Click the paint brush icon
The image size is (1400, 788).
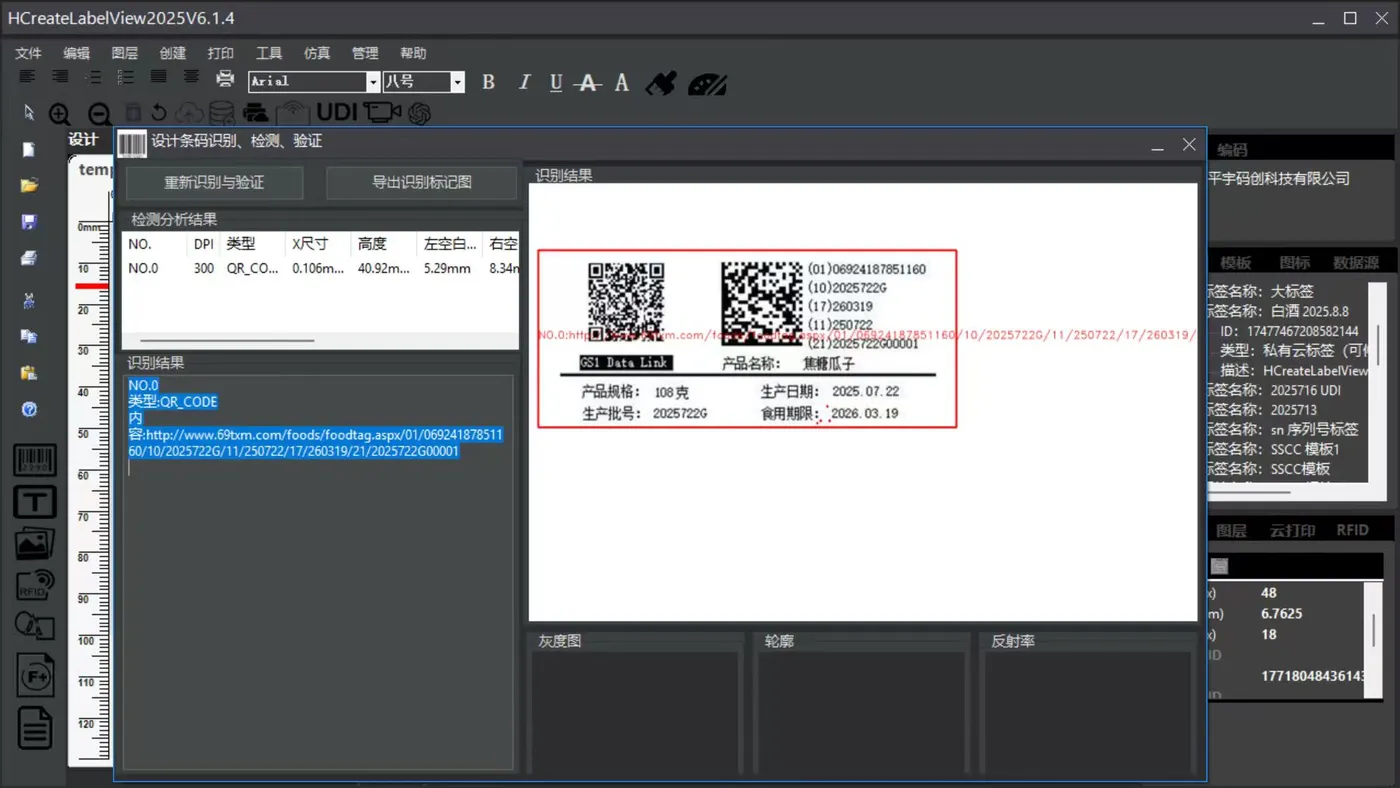point(661,83)
